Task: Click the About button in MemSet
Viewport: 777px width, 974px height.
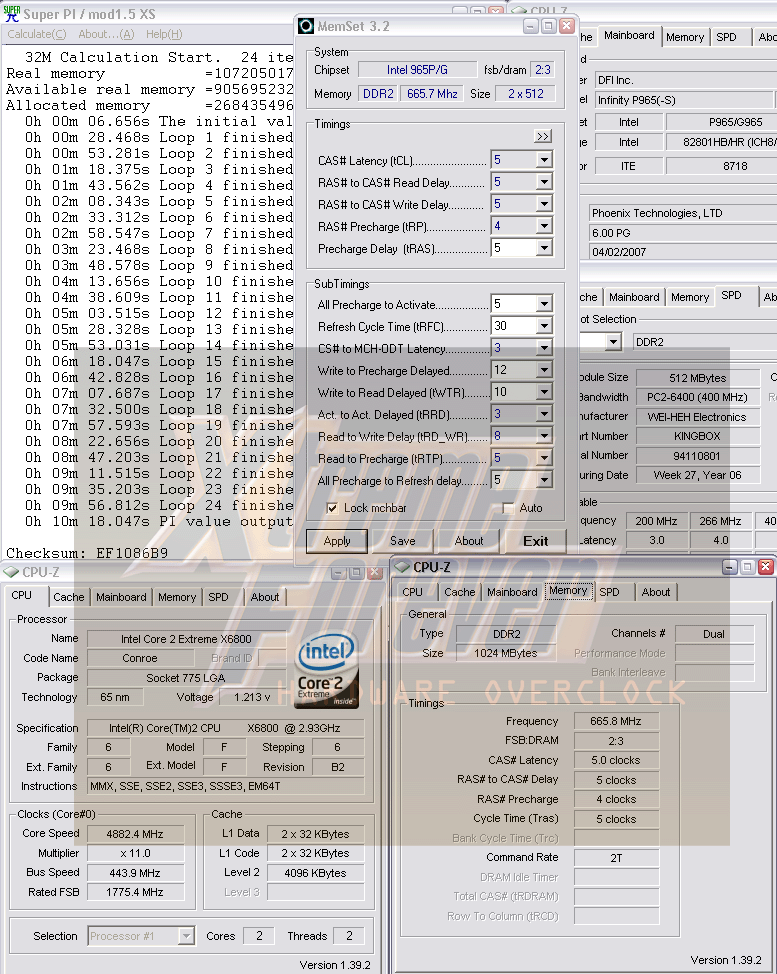Action: pyautogui.click(x=469, y=541)
